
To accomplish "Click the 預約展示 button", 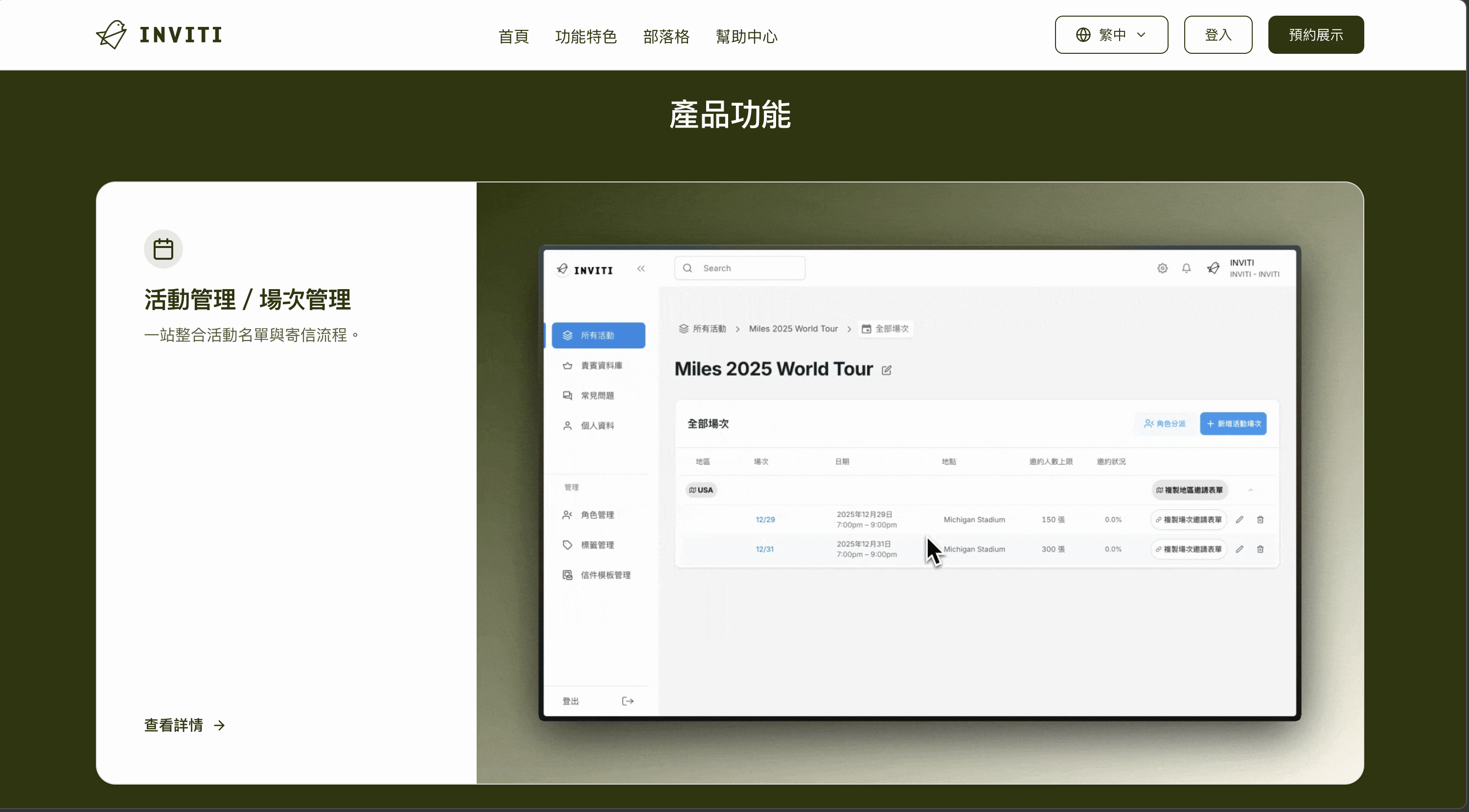I will [1316, 35].
